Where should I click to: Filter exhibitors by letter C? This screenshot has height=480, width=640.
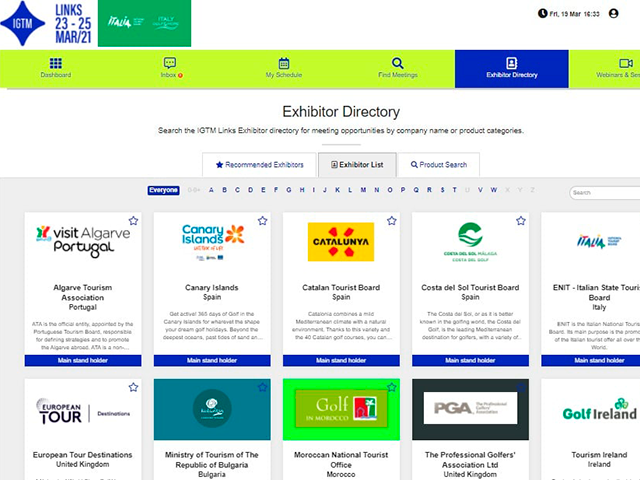[237, 190]
